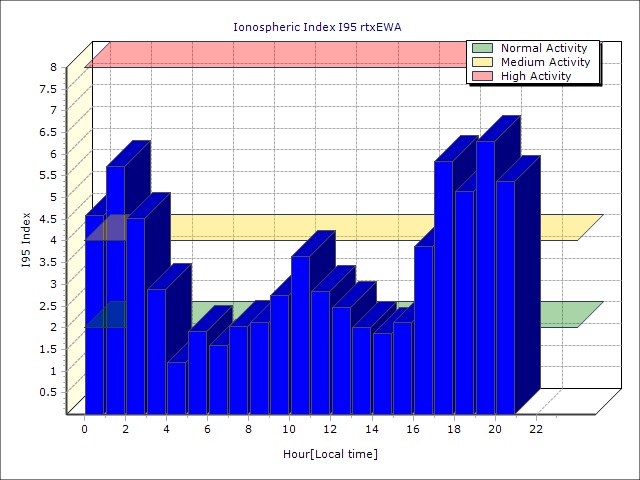Viewport: 640px width, 480px height.
Task: Click the "0.5" tick label on index axis
Action: point(48,392)
